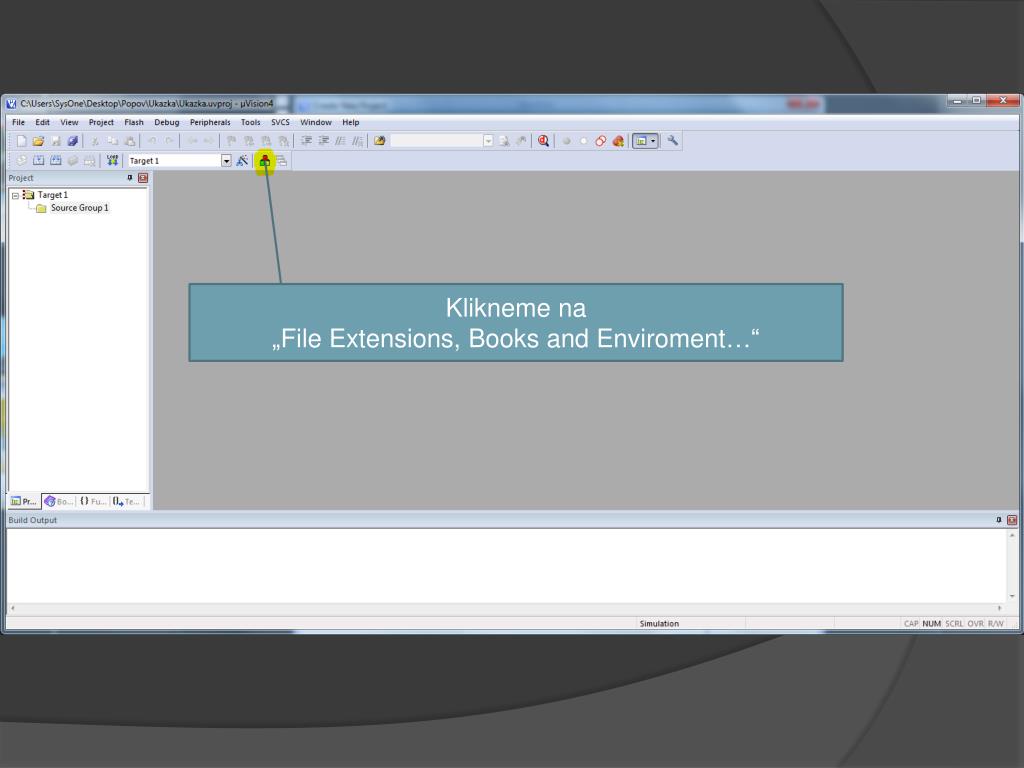This screenshot has width=1024, height=768.
Task: Click the Navigate Backwards arrow icon
Action: click(193, 141)
